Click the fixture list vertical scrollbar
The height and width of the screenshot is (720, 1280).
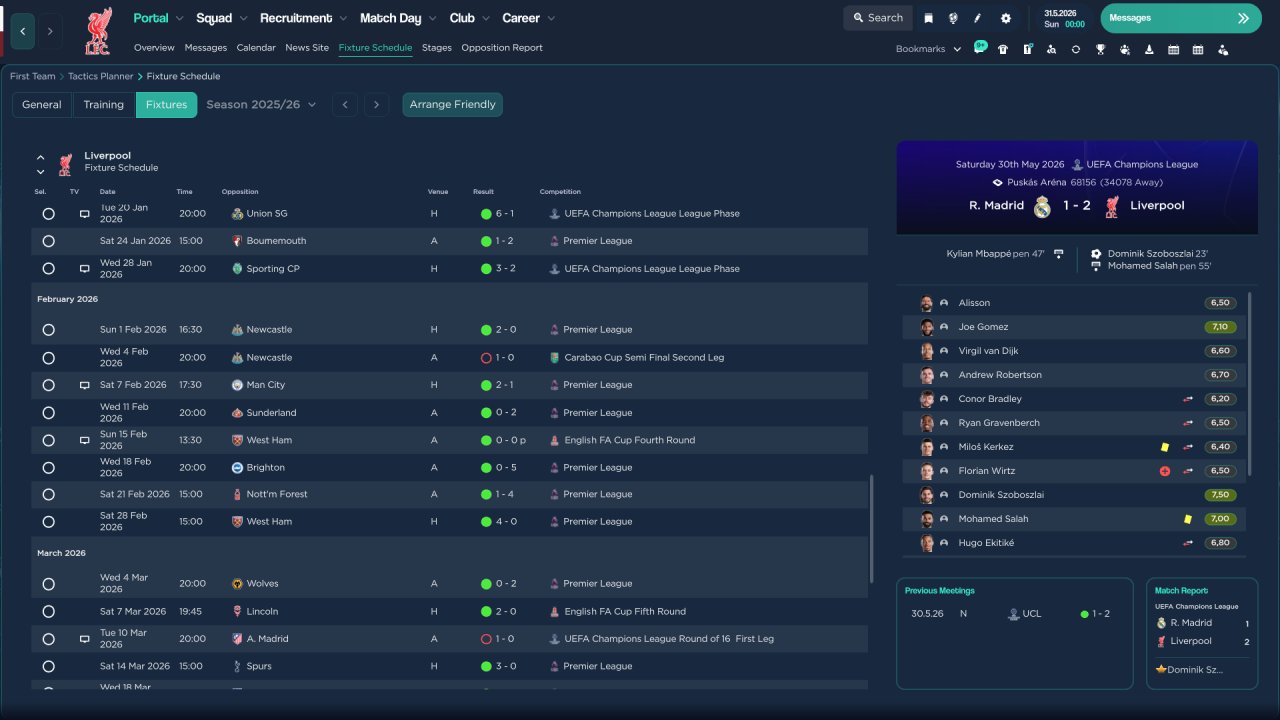click(x=872, y=529)
